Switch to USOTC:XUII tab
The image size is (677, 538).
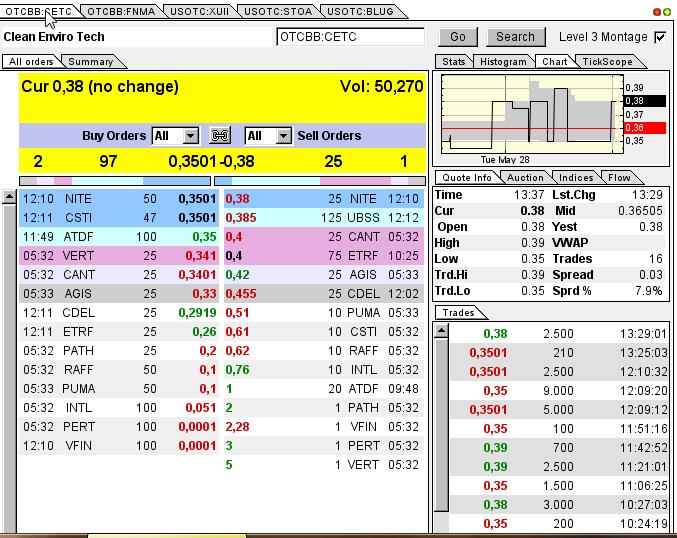click(x=199, y=12)
